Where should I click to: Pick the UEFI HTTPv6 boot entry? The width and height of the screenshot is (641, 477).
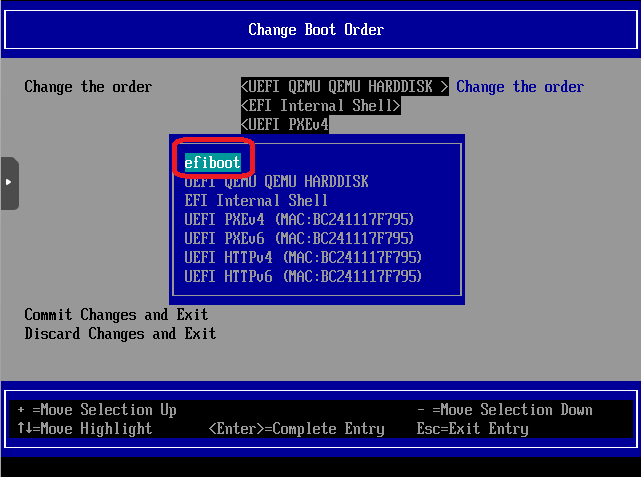303,276
